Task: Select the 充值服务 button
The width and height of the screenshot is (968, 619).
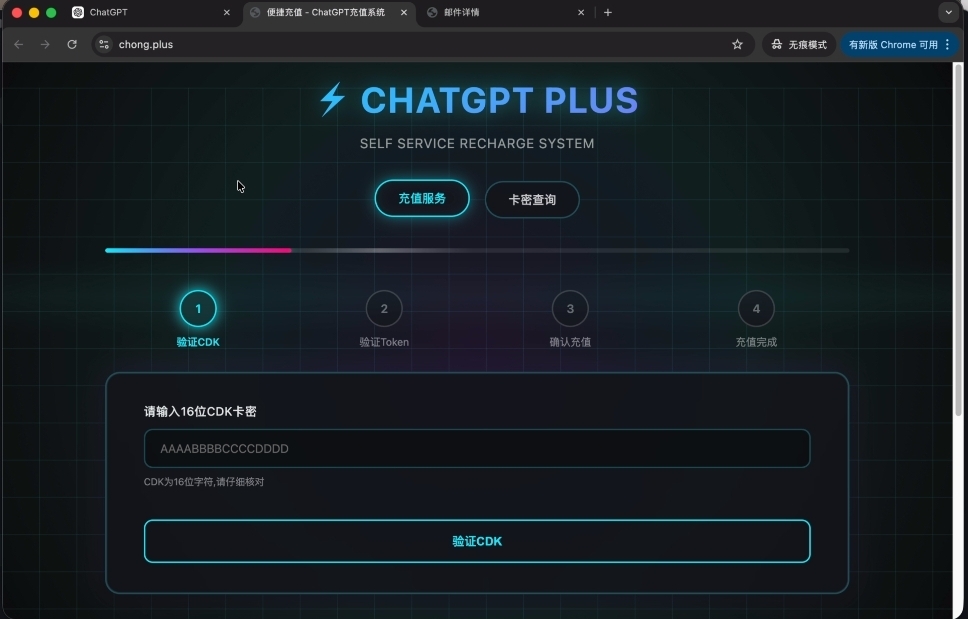Action: pos(422,198)
